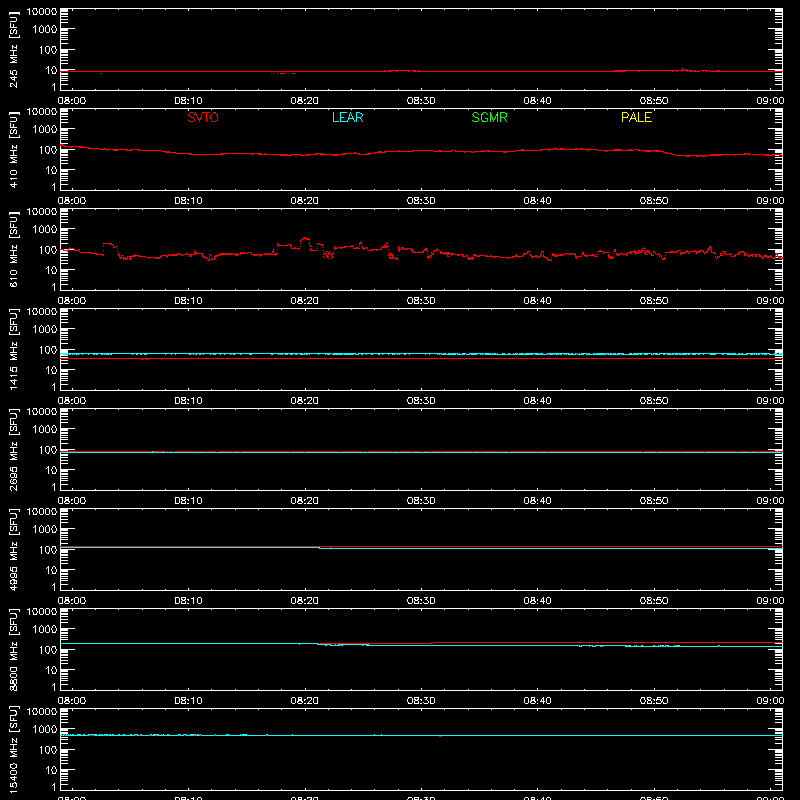Click 08:40 time label under 1415 MHz plot
Image resolution: width=800 pixels, height=800 pixels.
click(537, 401)
